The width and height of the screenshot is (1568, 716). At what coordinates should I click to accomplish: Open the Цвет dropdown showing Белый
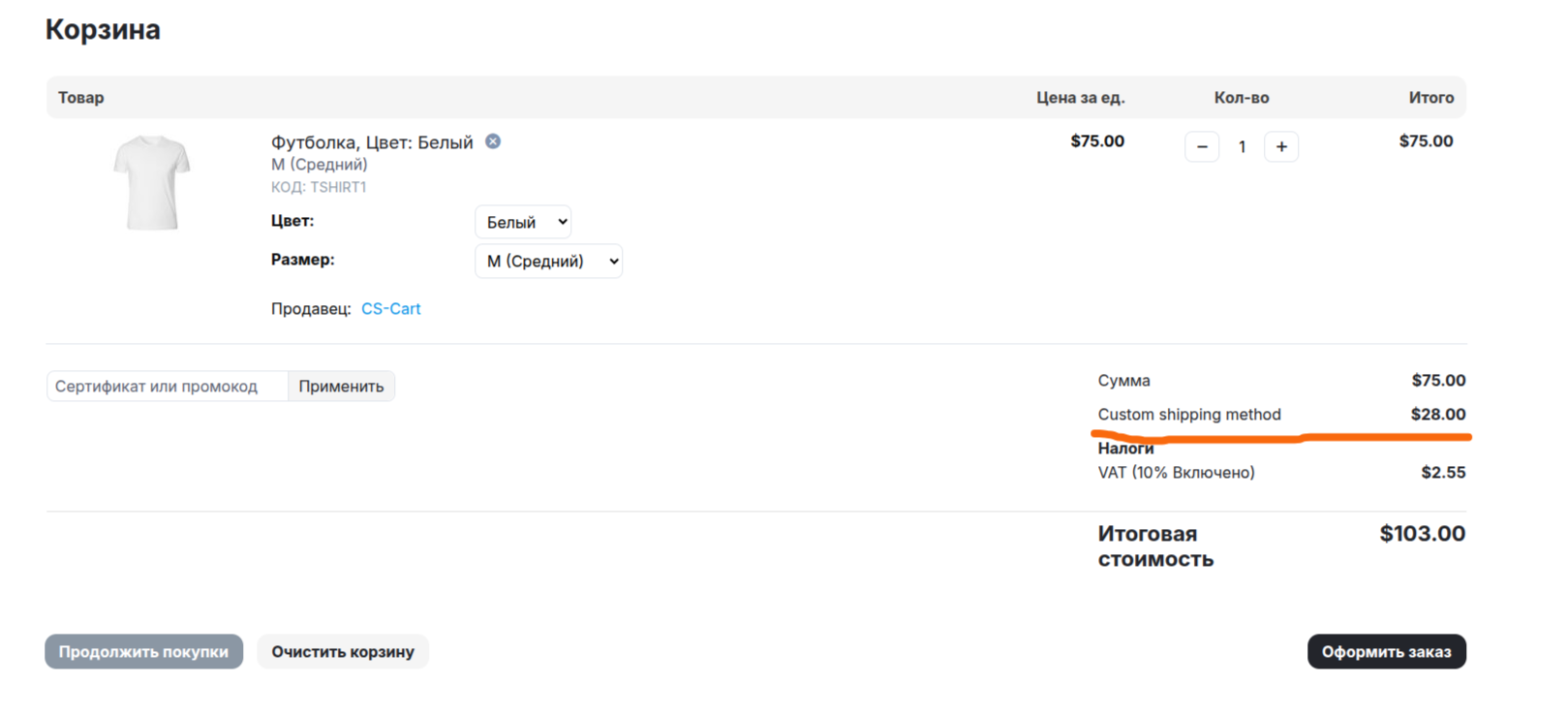click(x=523, y=222)
